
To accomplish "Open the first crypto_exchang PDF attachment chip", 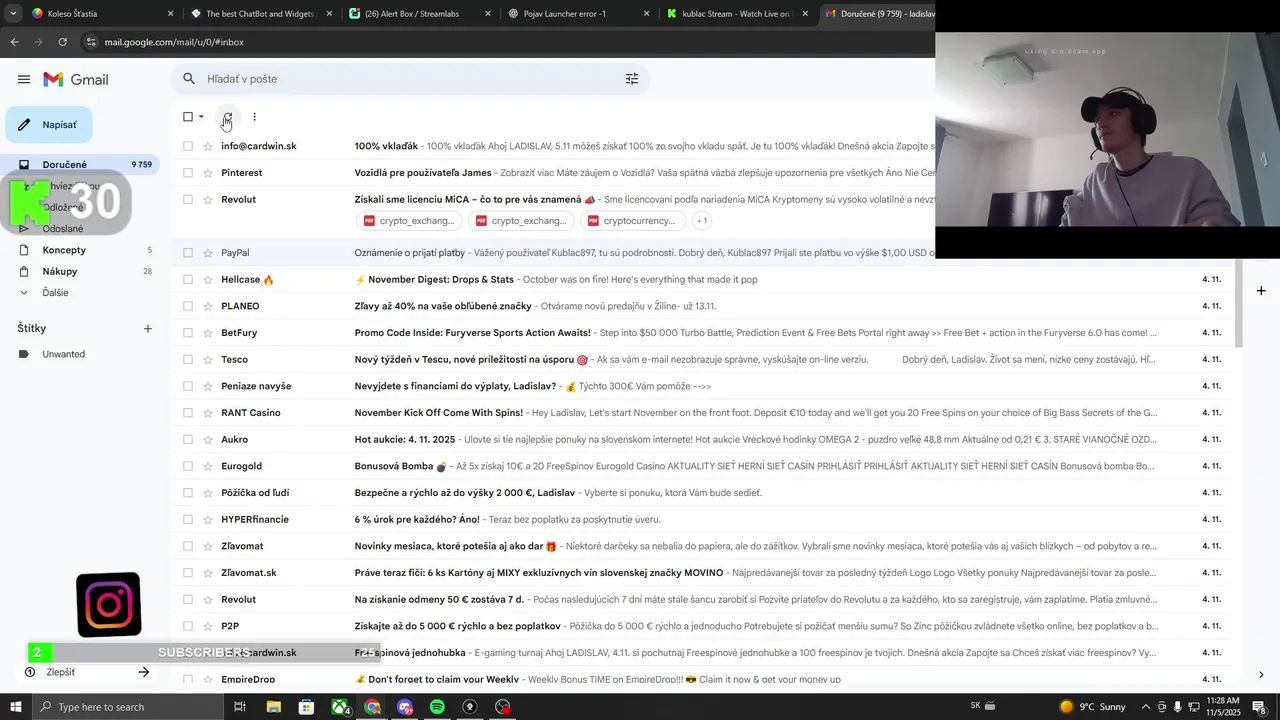I will [409, 221].
